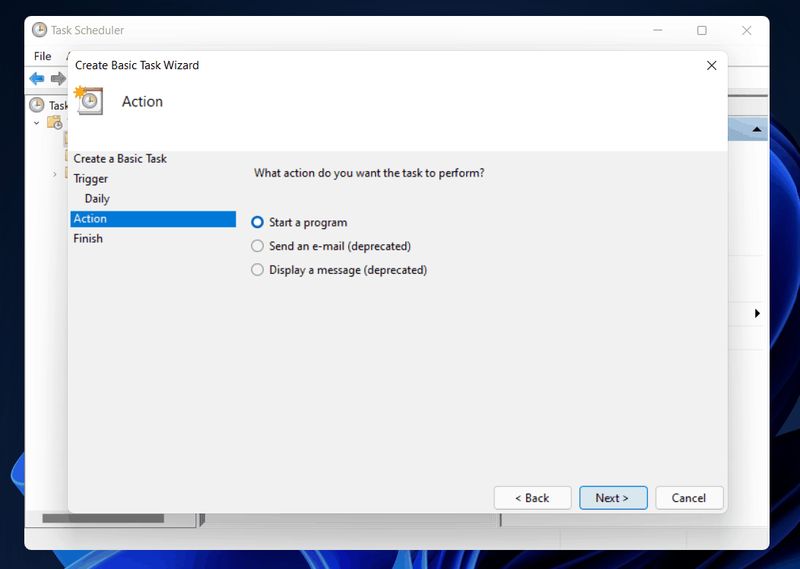Click the Task Scheduler title bar clock icon

[39, 30]
